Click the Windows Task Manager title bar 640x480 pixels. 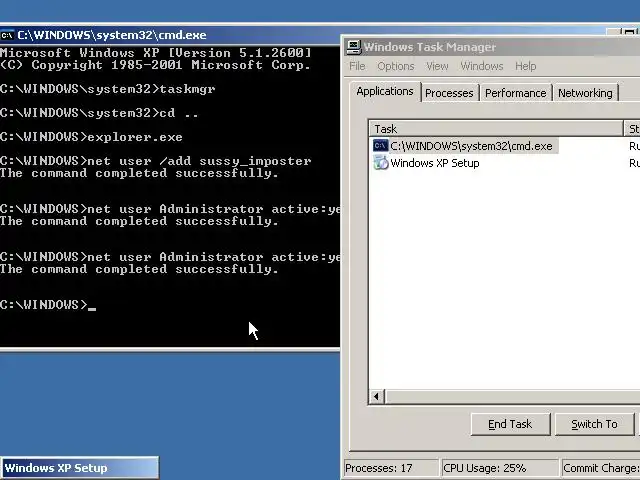[x=491, y=47]
